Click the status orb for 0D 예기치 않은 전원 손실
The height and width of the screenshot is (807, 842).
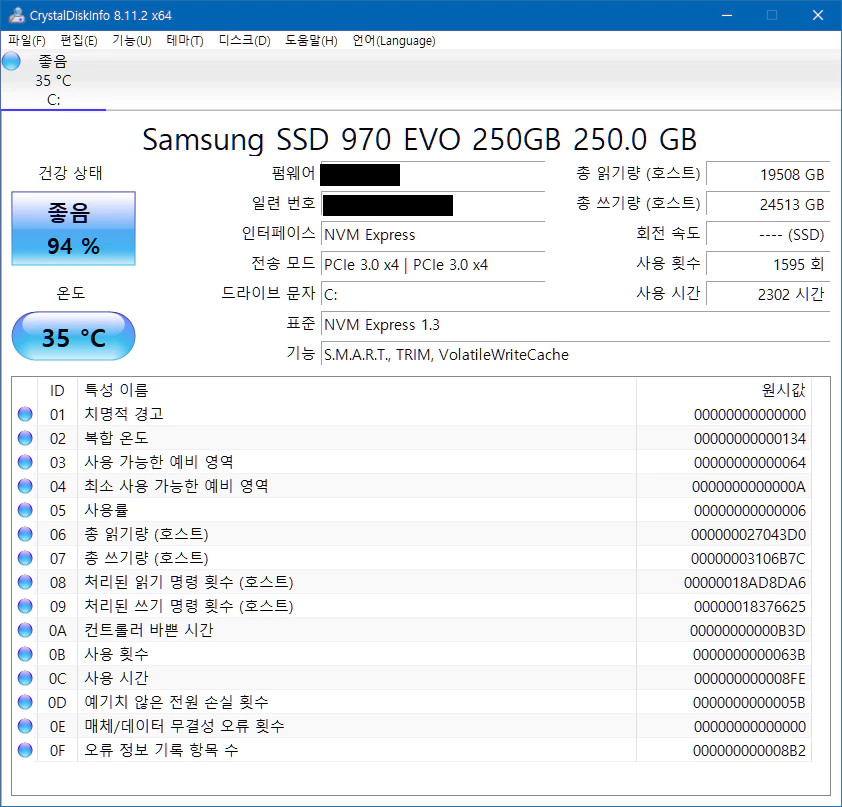pos(25,702)
